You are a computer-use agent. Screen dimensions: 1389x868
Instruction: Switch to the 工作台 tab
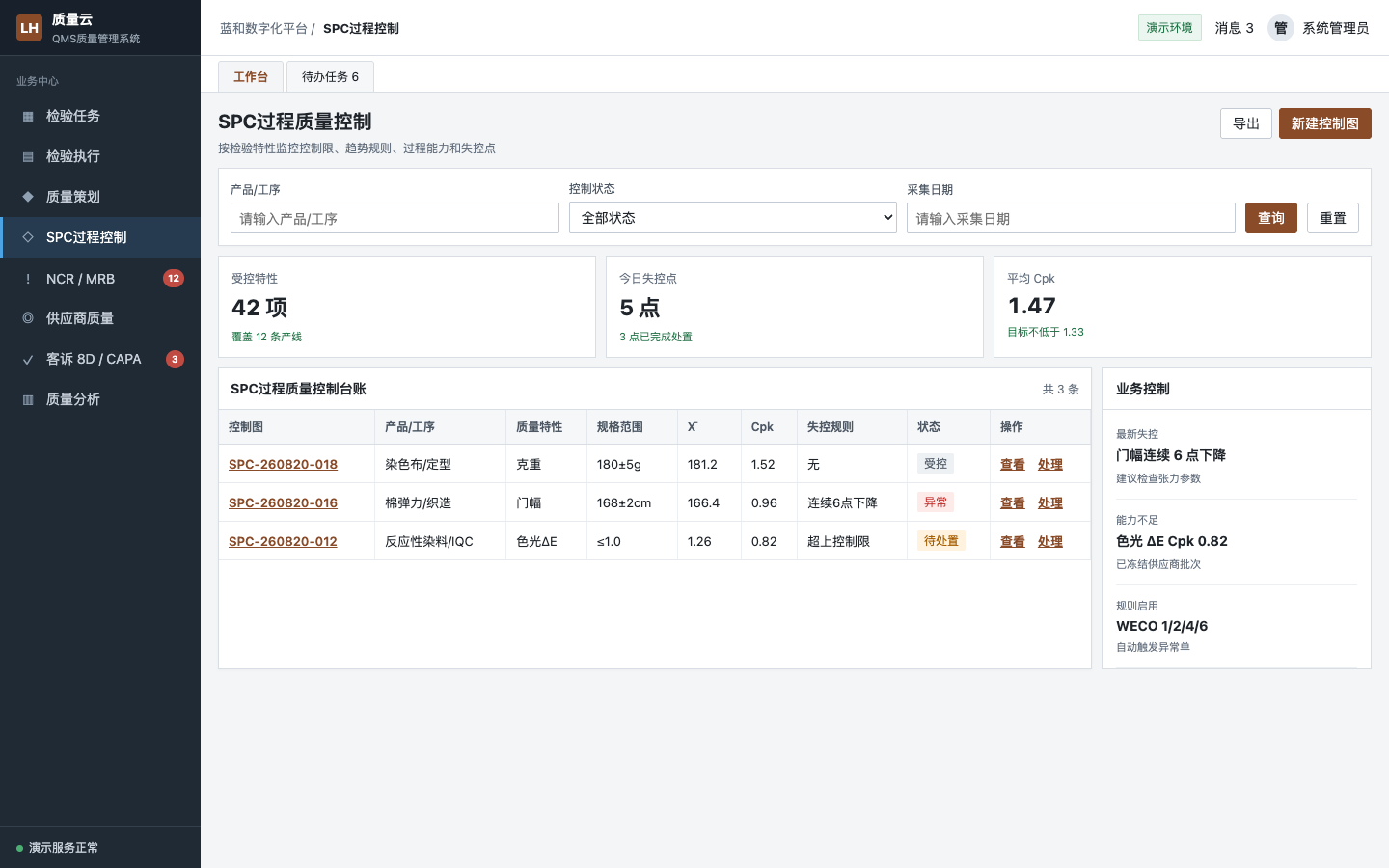[251, 76]
